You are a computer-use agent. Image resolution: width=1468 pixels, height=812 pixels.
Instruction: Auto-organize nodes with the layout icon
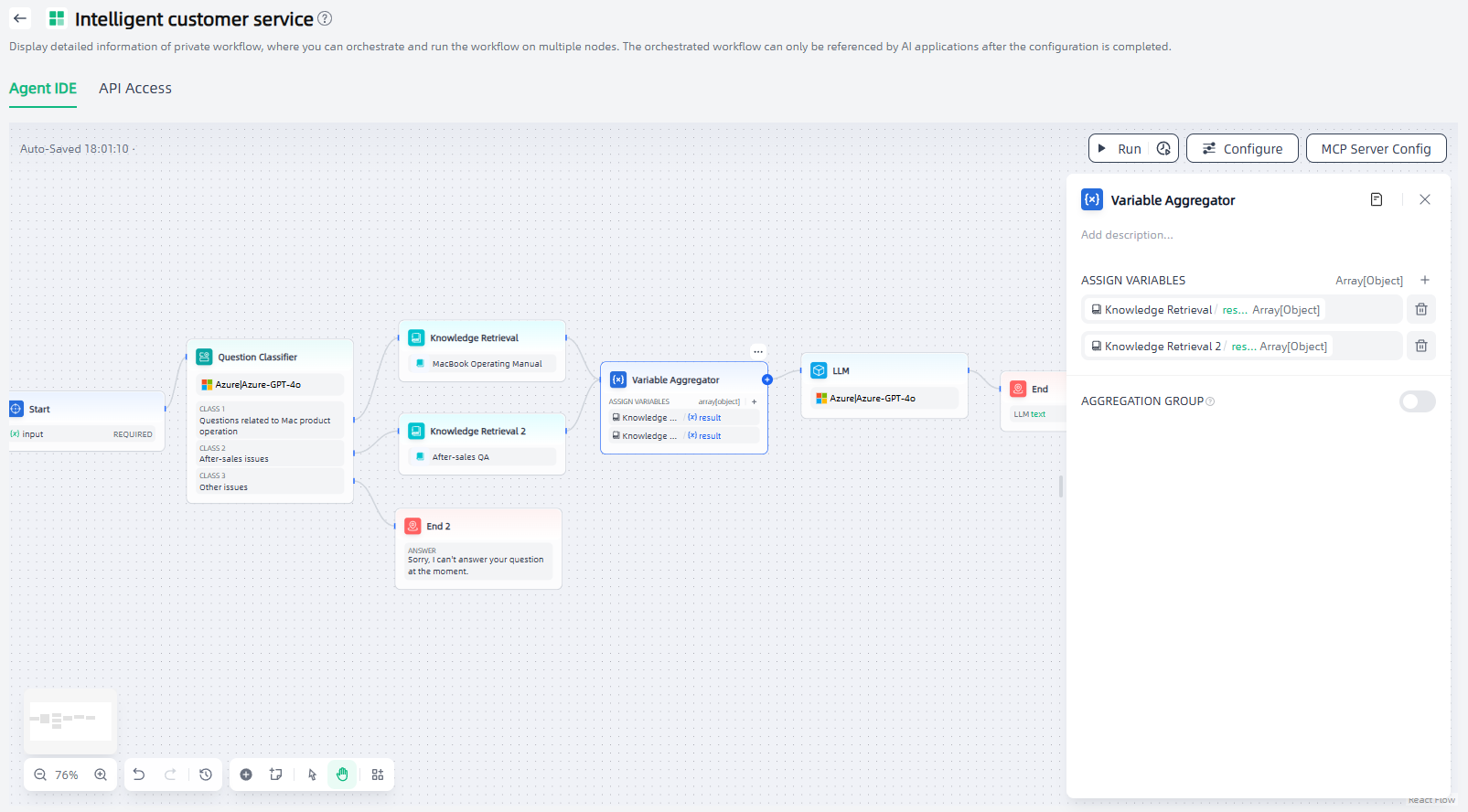pyautogui.click(x=378, y=775)
